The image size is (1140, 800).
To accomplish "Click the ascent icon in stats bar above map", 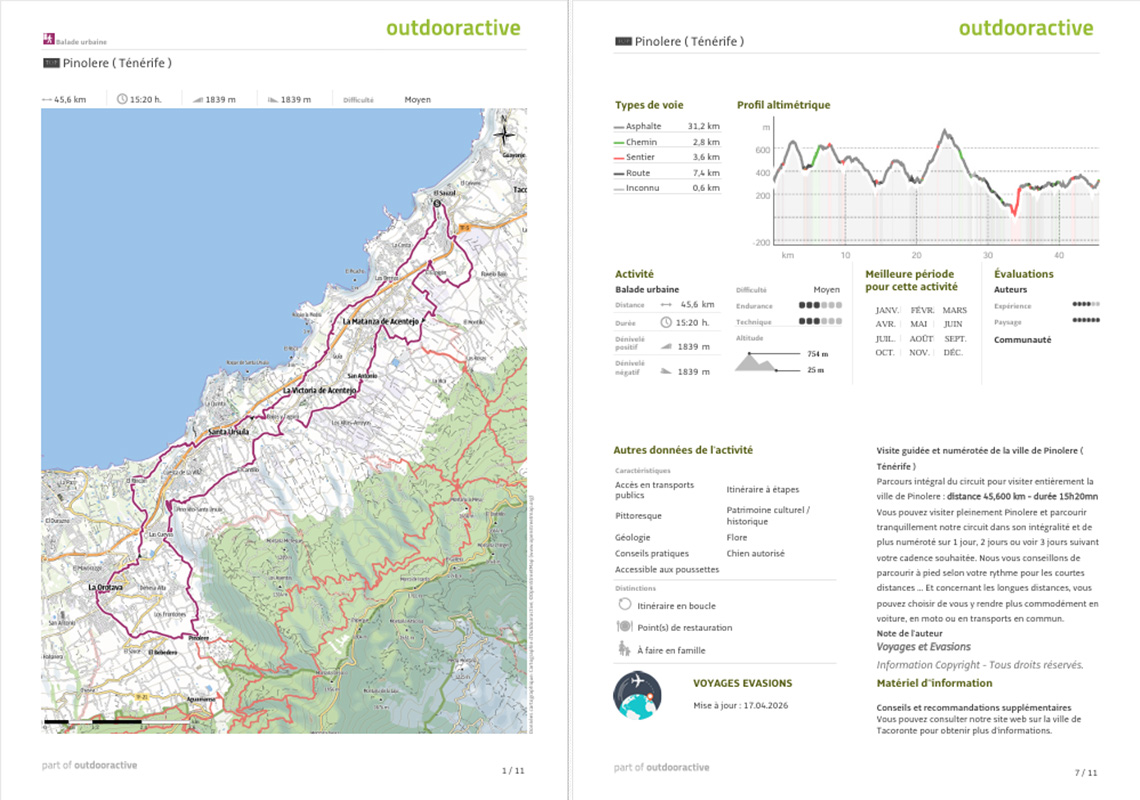I will click(198, 100).
